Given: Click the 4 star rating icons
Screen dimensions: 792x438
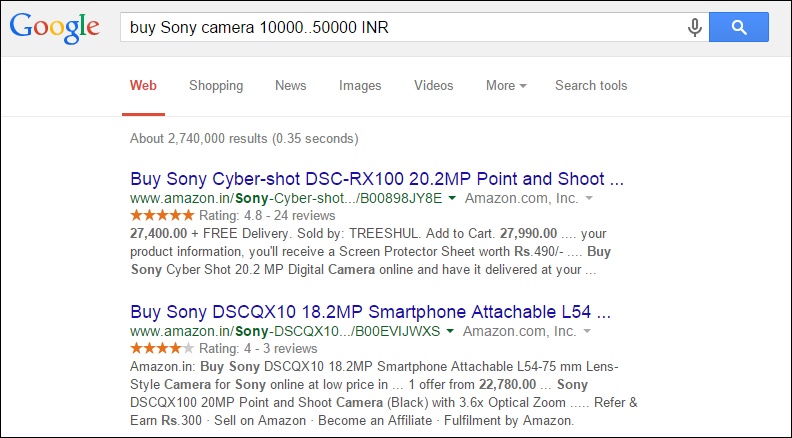Looking at the screenshot, I should 162,348.
